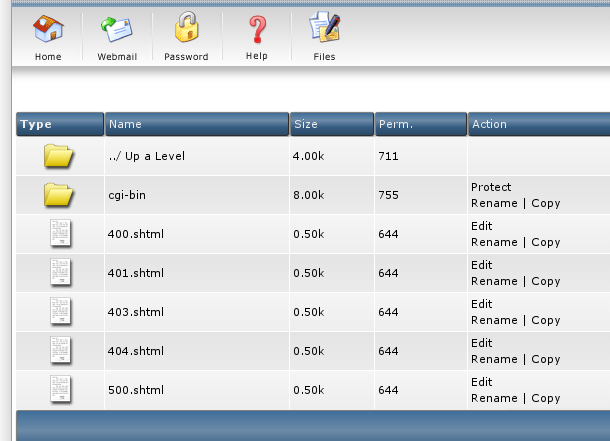The image size is (610, 441).
Task: Click the Action column header
Action: pos(539,124)
